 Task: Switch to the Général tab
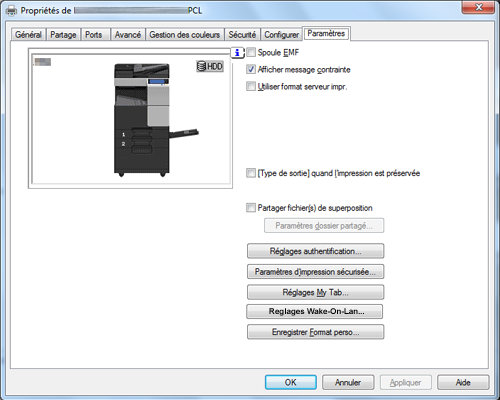click(28, 35)
